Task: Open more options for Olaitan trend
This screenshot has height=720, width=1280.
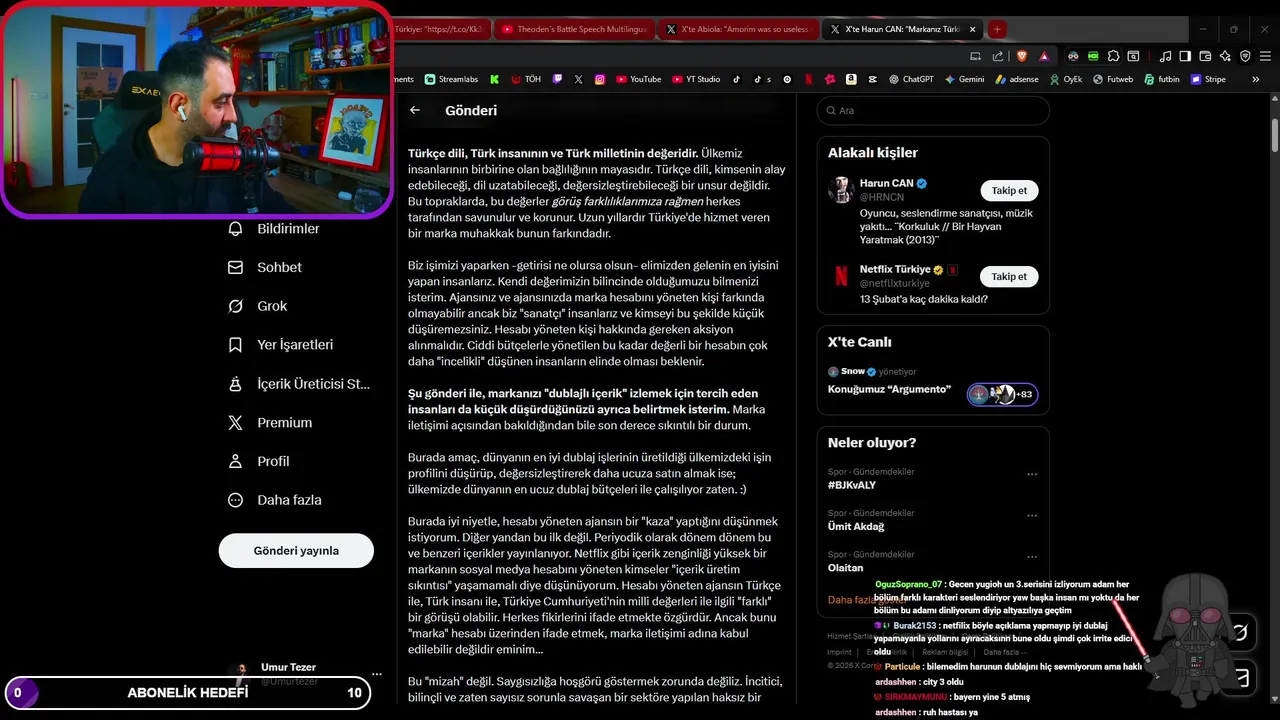Action: [x=1032, y=557]
